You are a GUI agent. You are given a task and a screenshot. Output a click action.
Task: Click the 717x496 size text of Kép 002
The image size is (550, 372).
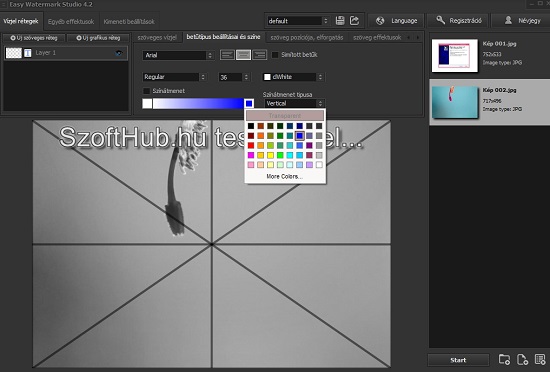tap(492, 101)
